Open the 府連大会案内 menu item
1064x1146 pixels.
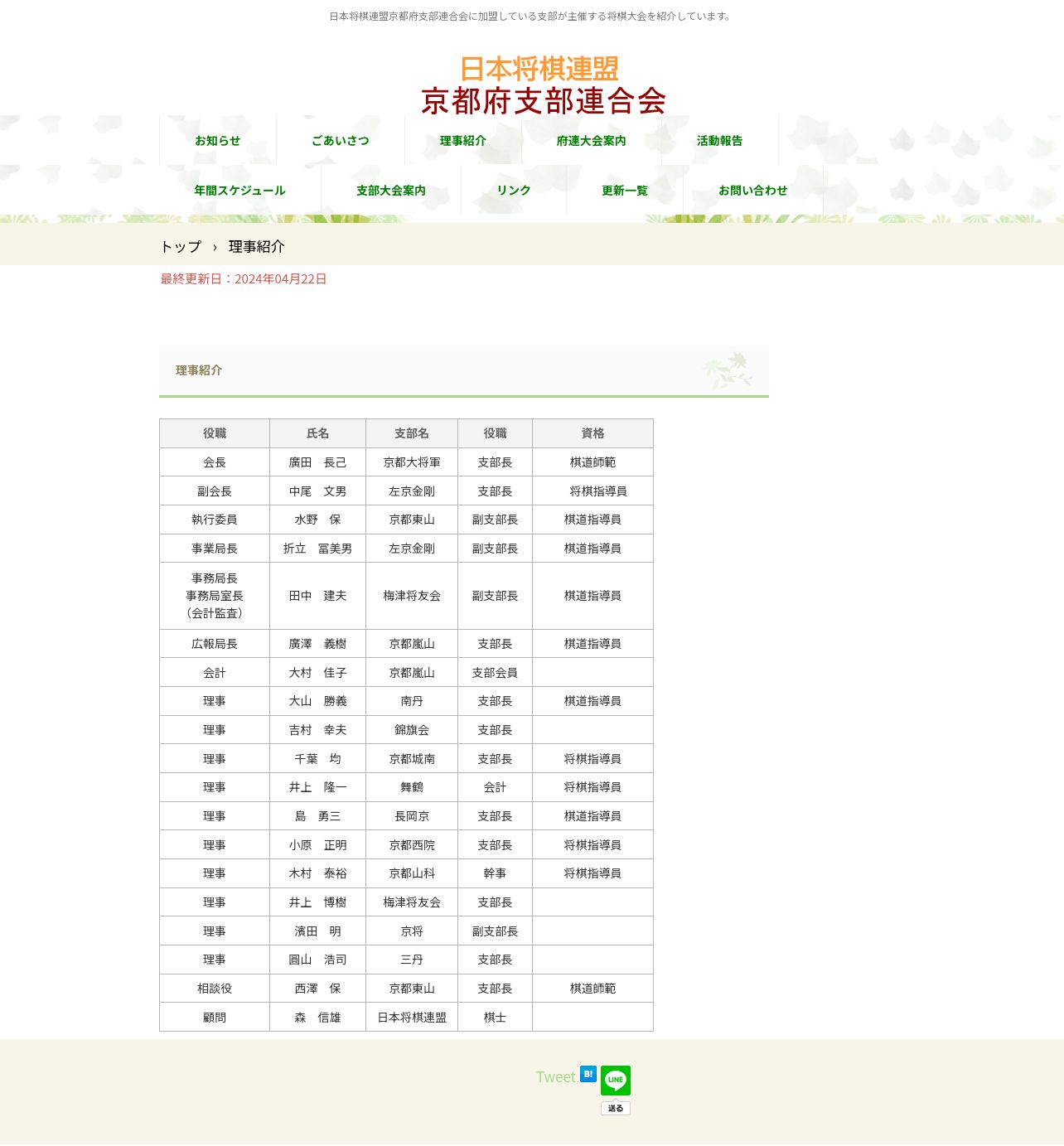coord(592,141)
